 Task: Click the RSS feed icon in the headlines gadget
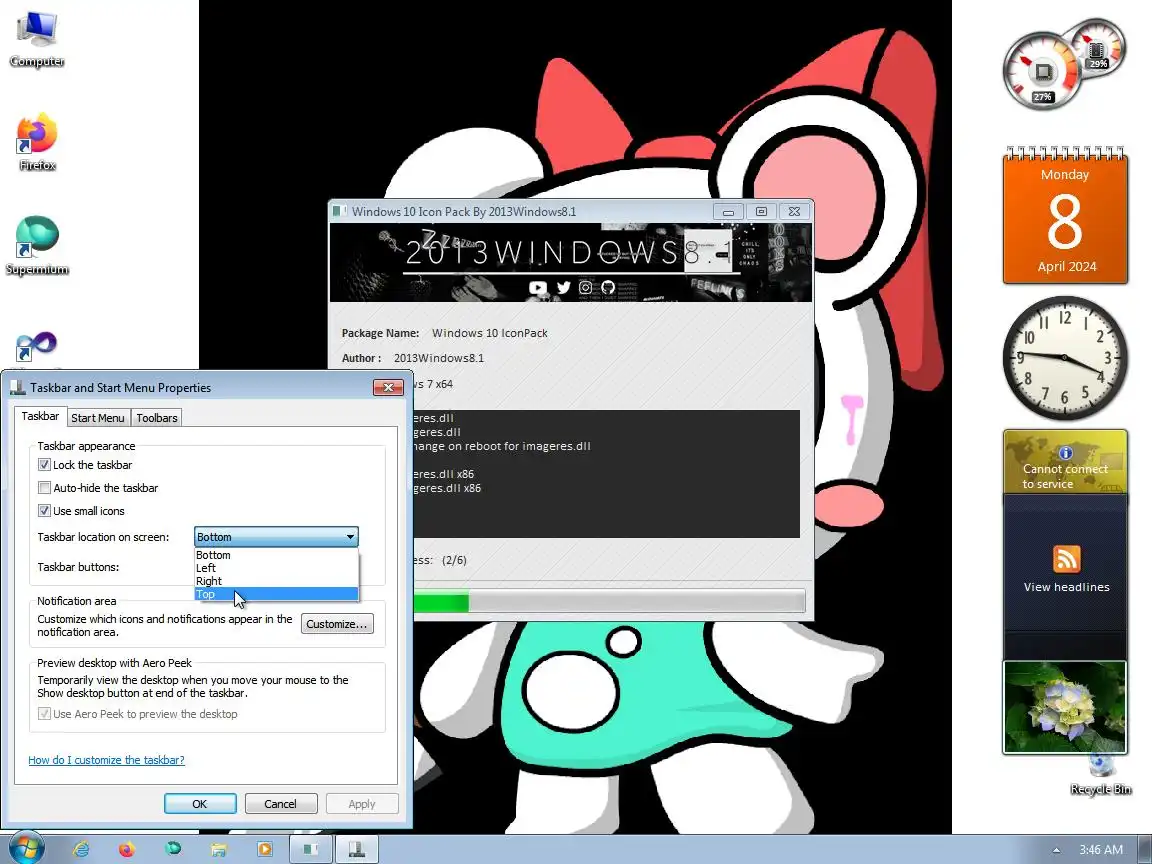(x=1066, y=558)
